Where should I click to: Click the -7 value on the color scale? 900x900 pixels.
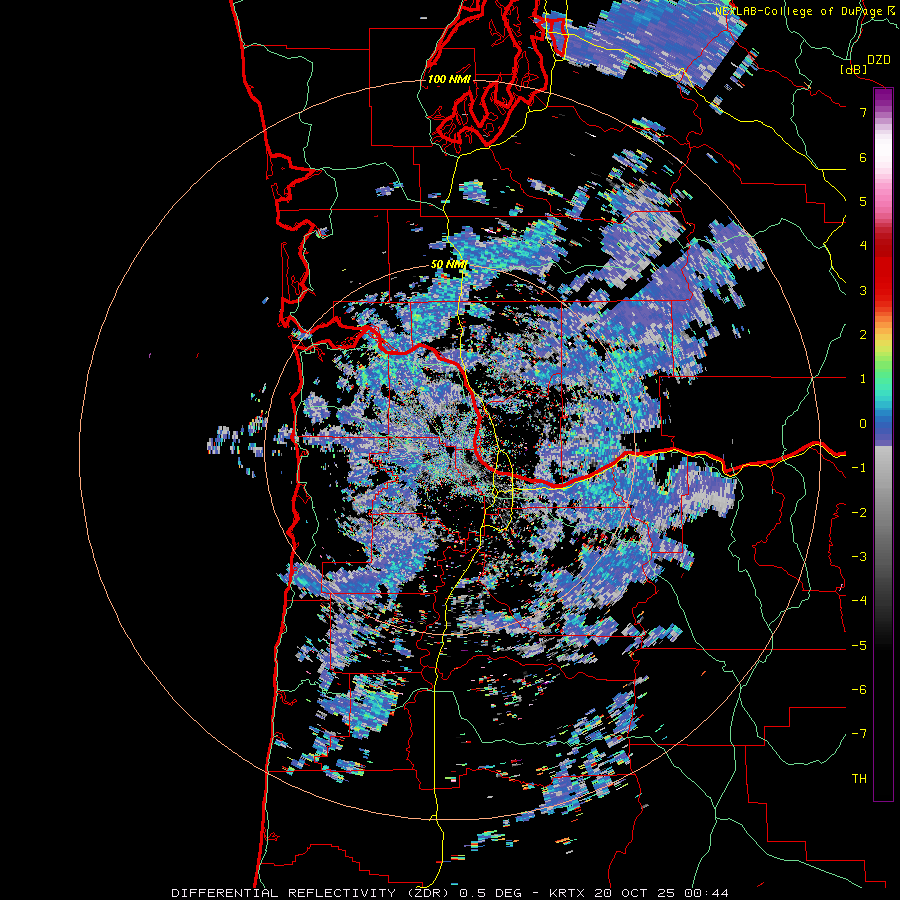click(x=859, y=734)
